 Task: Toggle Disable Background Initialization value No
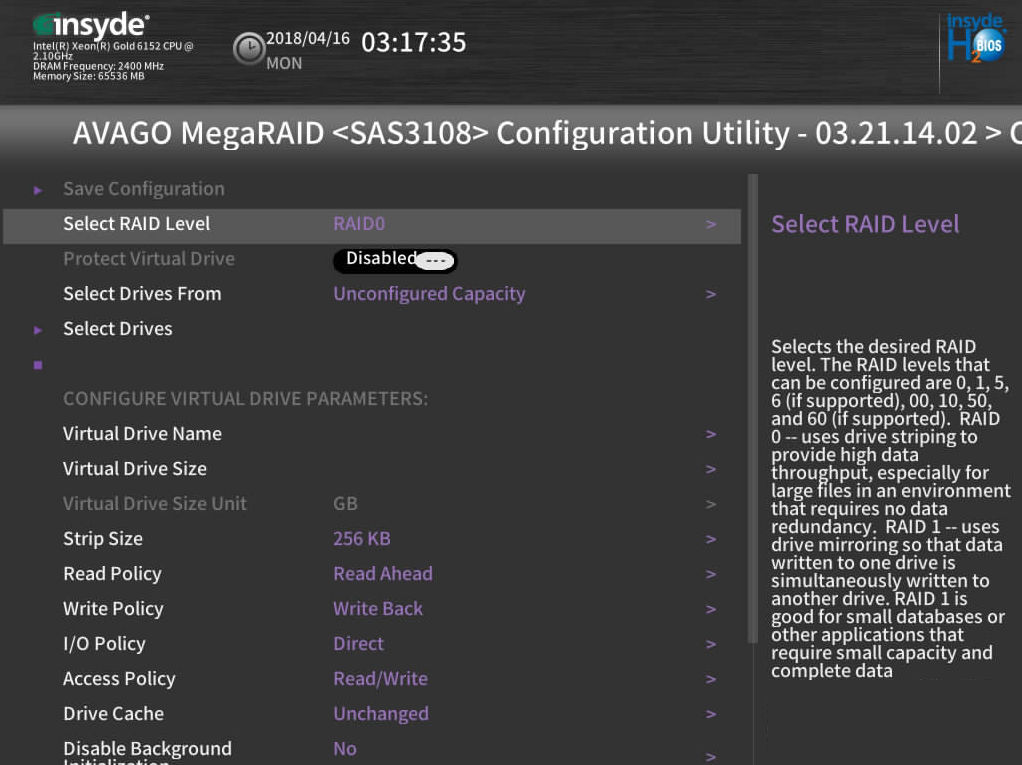point(345,749)
